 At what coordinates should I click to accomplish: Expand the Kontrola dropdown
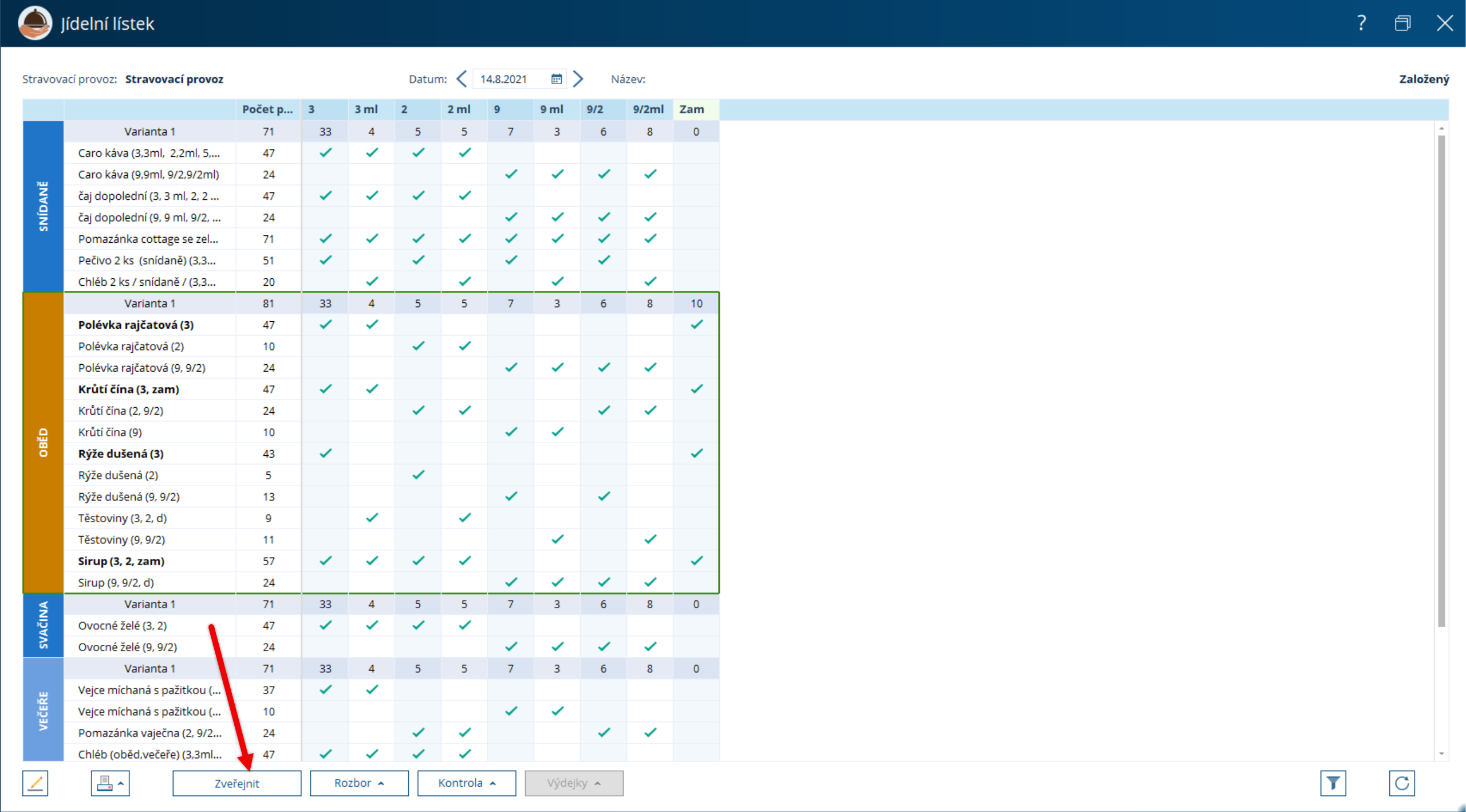(x=466, y=783)
